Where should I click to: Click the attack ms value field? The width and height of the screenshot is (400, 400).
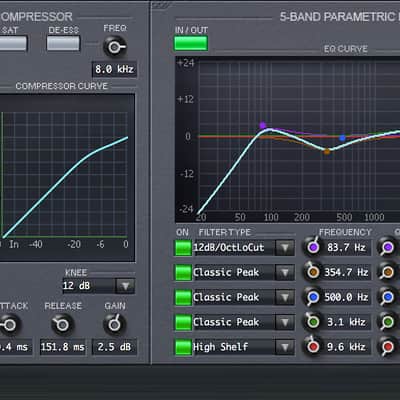pos(16,347)
